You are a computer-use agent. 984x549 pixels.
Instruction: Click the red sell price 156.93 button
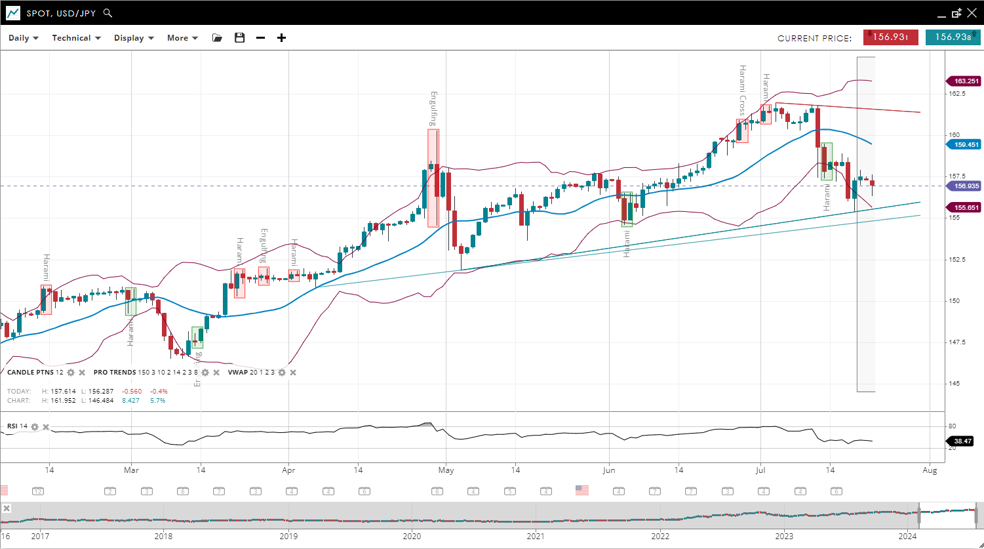pyautogui.click(x=890, y=38)
